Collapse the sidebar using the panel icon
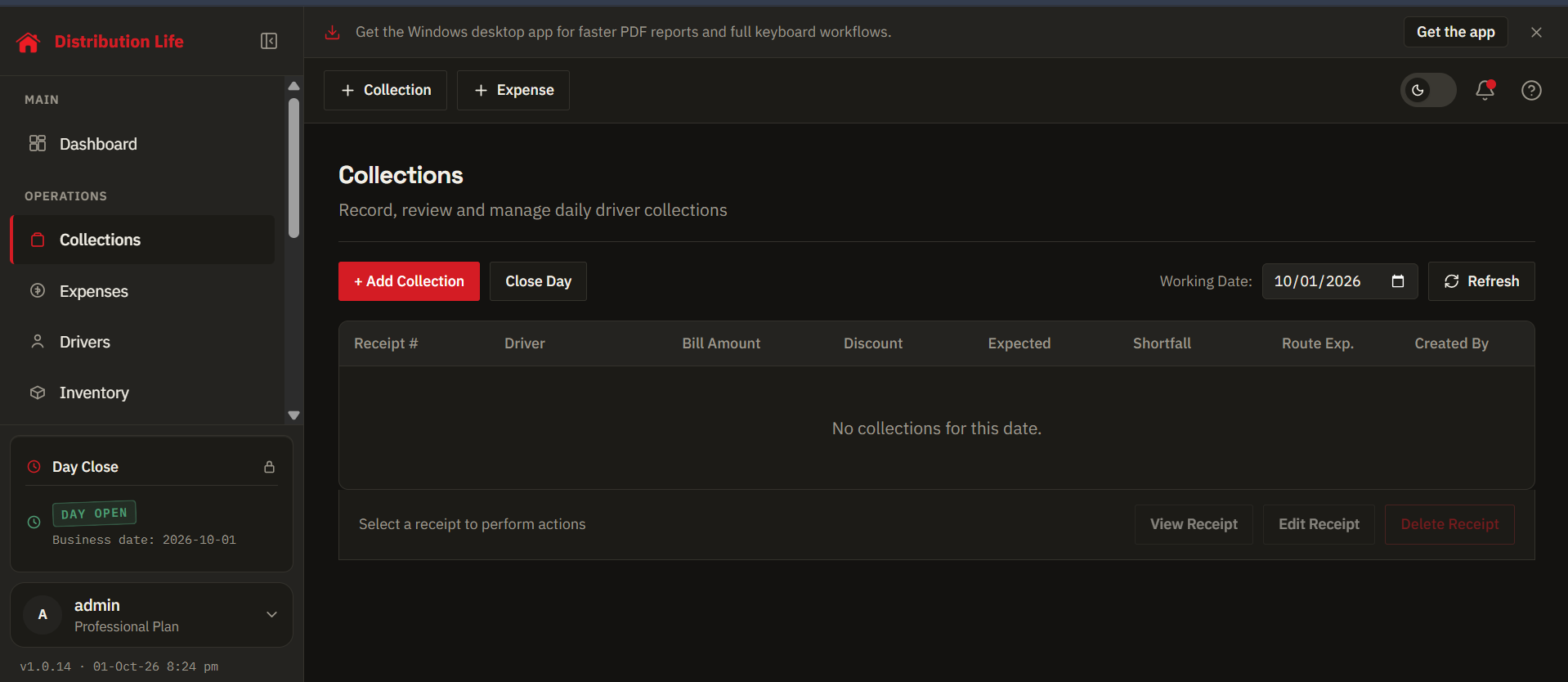The width and height of the screenshot is (1568, 682). 269,41
